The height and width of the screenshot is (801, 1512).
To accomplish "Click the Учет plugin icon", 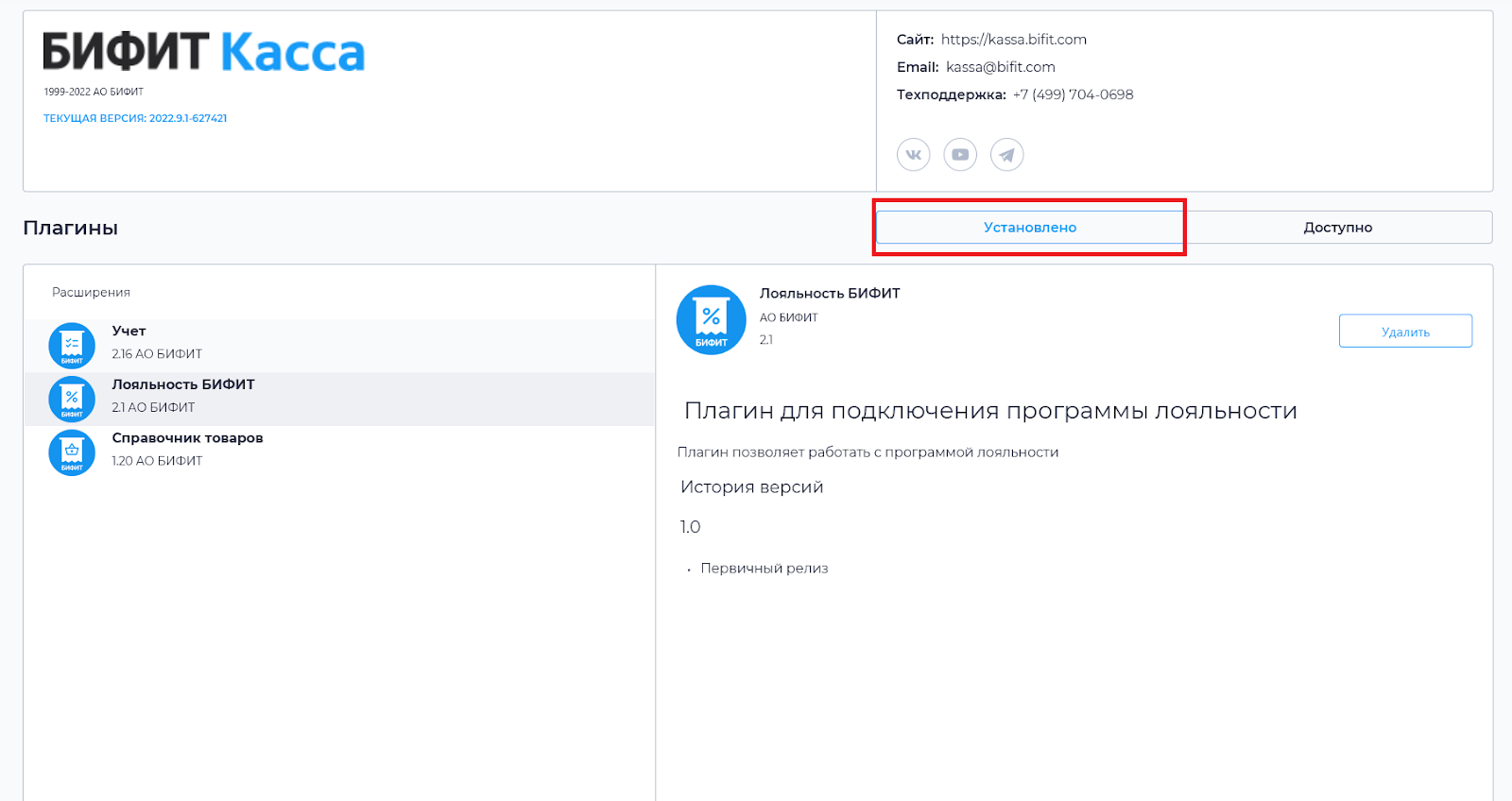I will [72, 346].
